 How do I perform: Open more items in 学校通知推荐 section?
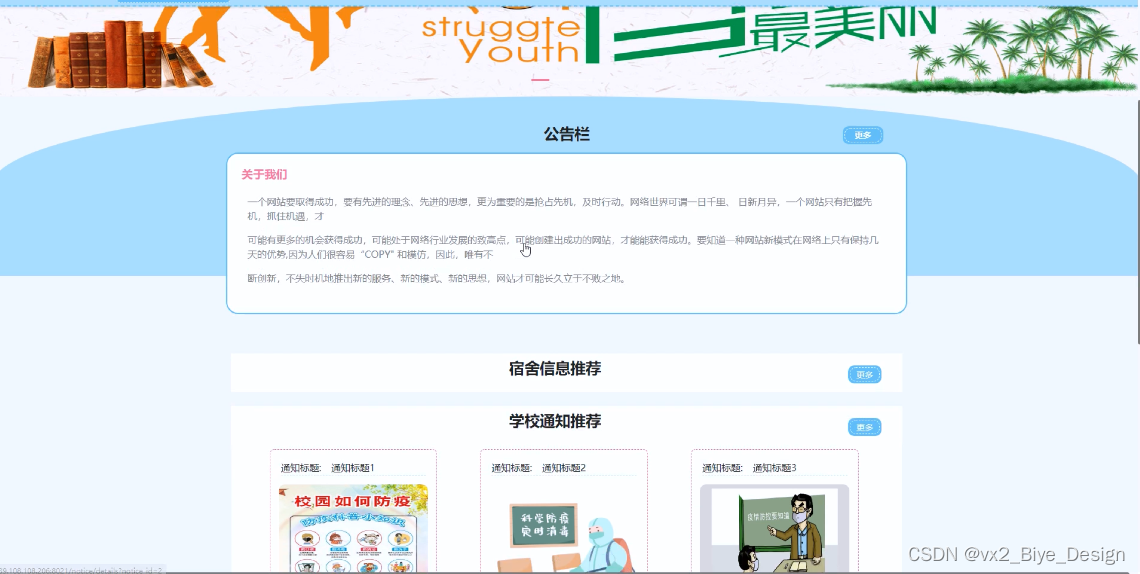(x=864, y=427)
